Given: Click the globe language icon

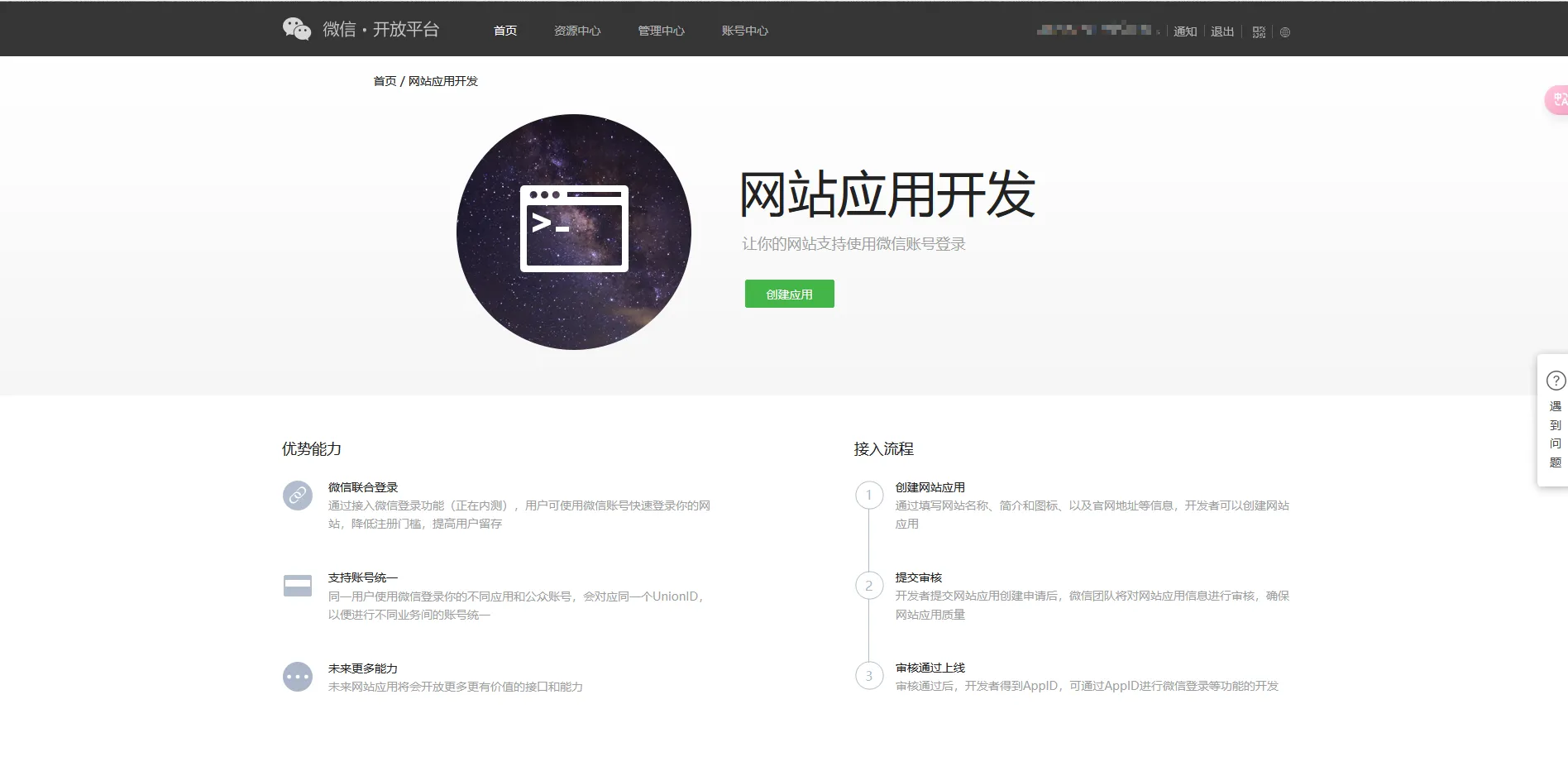Looking at the screenshot, I should (x=1285, y=32).
